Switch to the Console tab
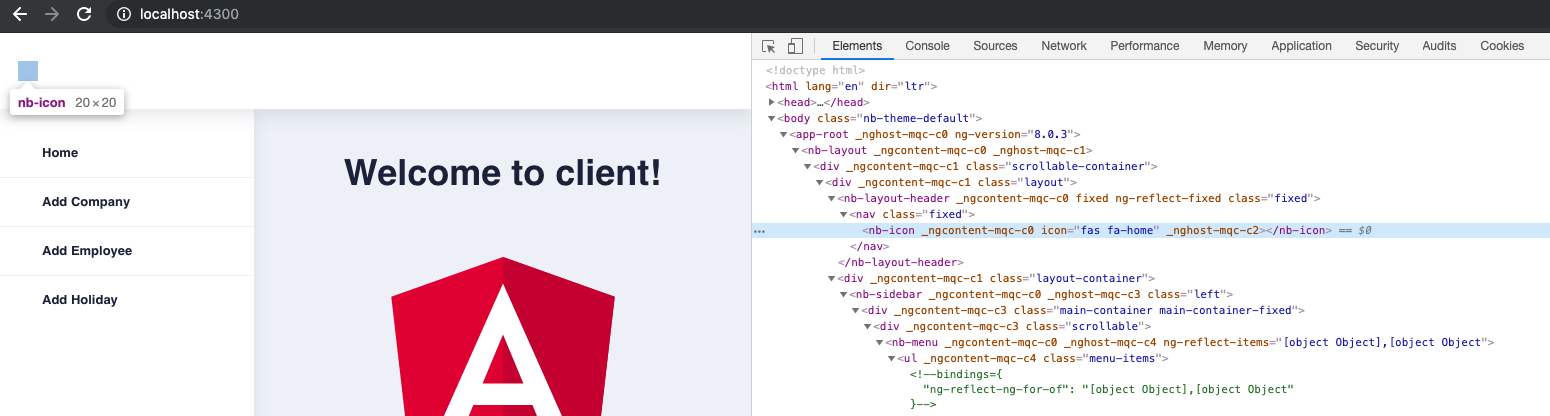The image size is (1550, 416). click(927, 46)
